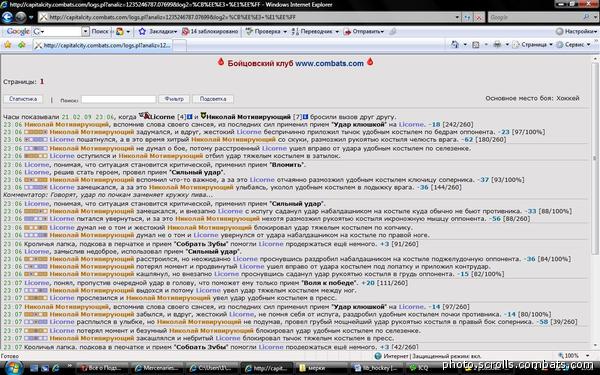Image resolution: width=600 pixels, height=375 pixels.
Task: Click the zoom level 100% control in status bar
Action: (x=573, y=356)
